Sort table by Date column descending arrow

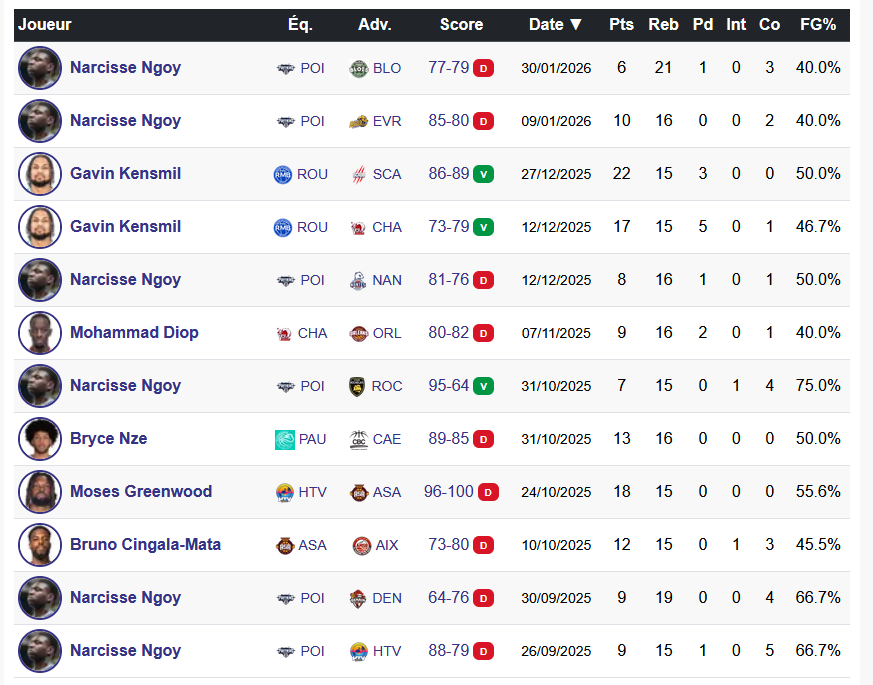[575, 25]
